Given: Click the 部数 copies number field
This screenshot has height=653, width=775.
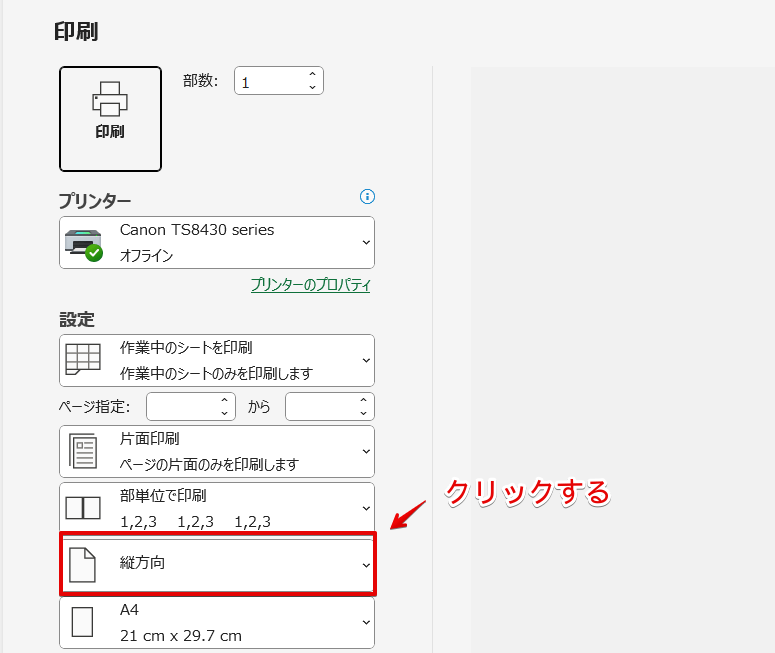Looking at the screenshot, I should coord(279,81).
